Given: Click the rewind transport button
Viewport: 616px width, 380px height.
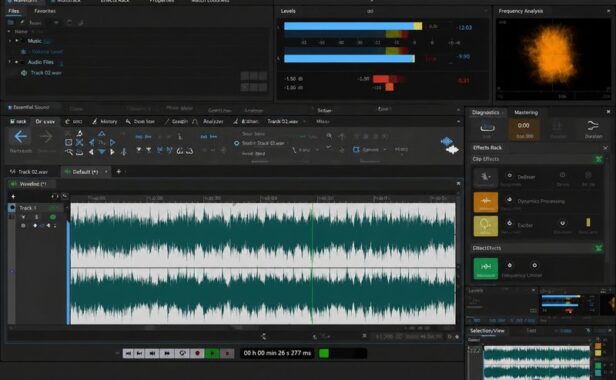Looking at the screenshot, I should point(152,353).
